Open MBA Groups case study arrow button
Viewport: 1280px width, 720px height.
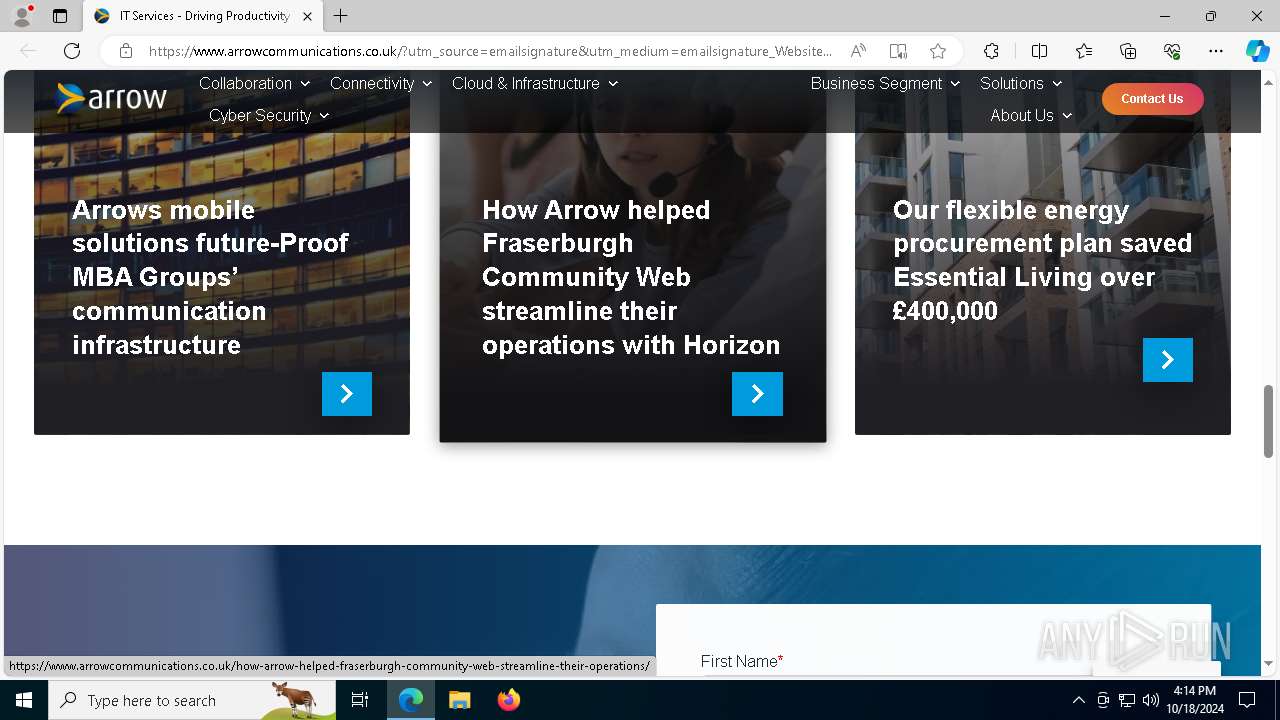point(347,394)
